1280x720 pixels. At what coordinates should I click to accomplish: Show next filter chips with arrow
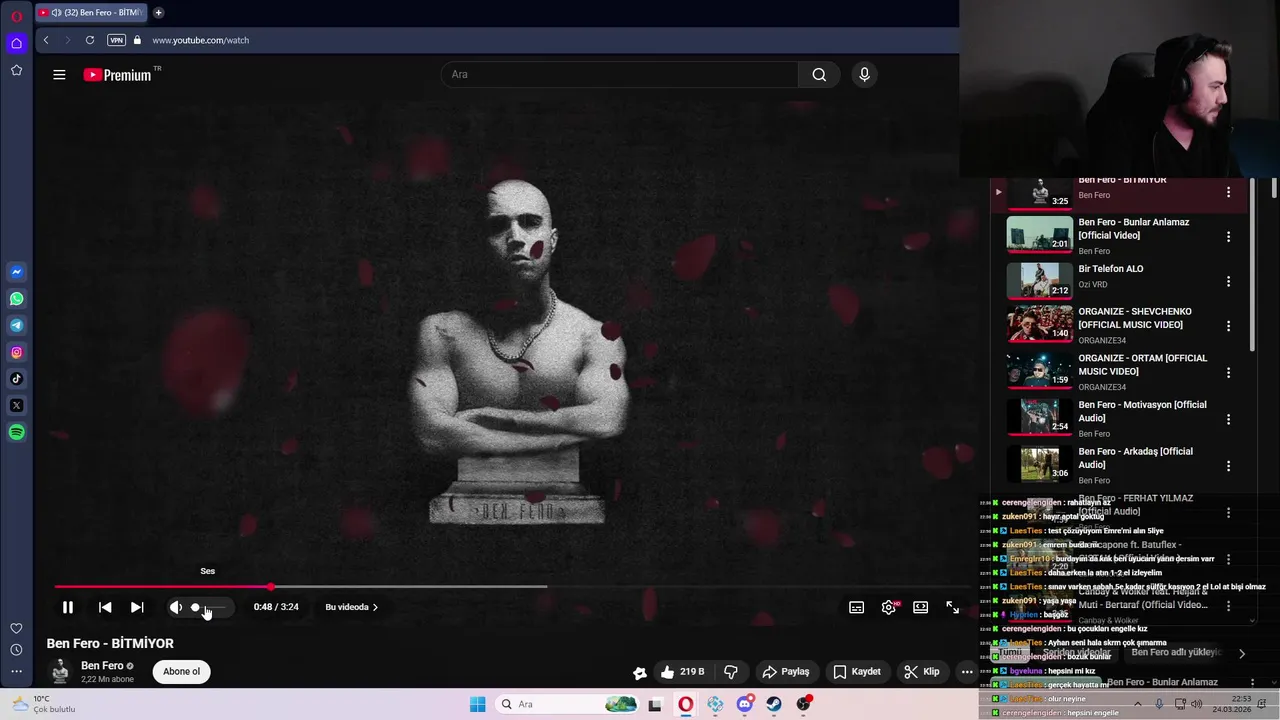pyautogui.click(x=1242, y=654)
